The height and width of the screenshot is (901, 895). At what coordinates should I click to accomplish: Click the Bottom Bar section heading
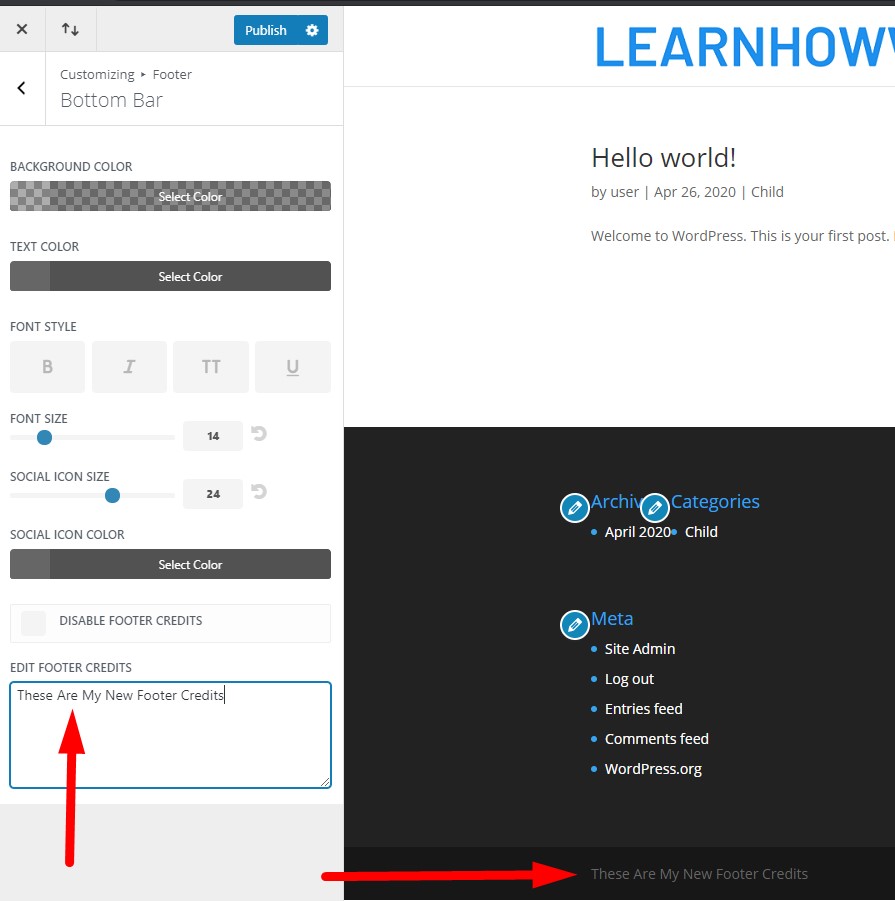[x=111, y=101]
